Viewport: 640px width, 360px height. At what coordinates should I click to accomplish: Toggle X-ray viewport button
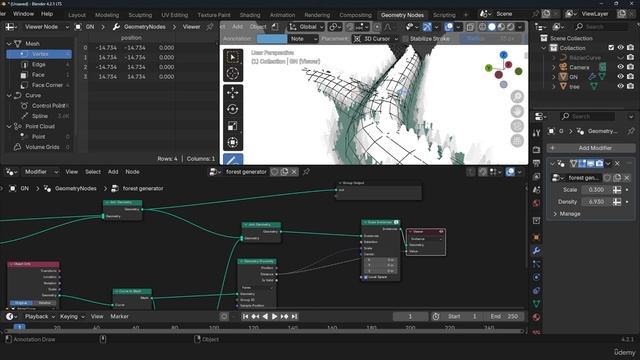click(x=470, y=27)
